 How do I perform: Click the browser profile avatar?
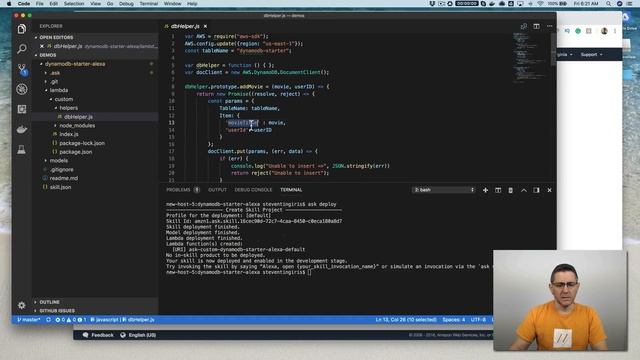click(x=604, y=31)
